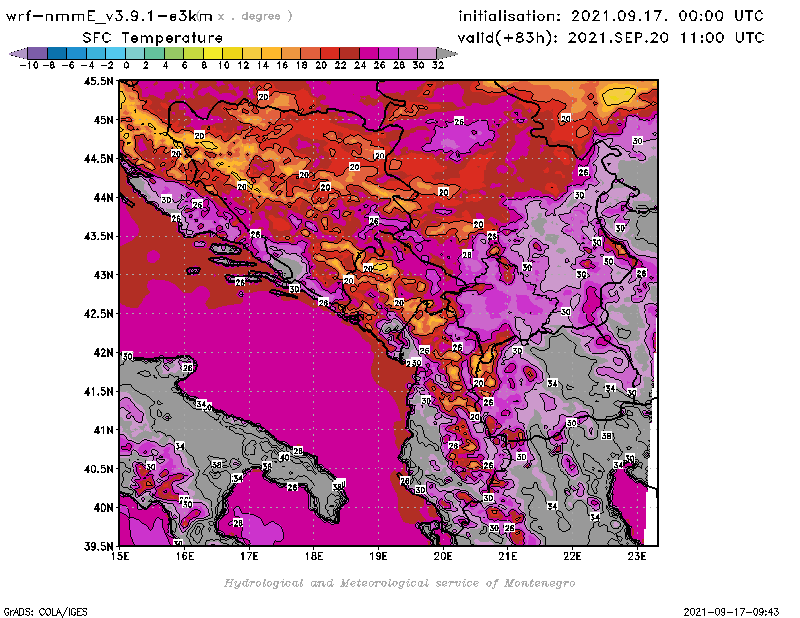Image resolution: width=800 pixels, height=618 pixels.
Task: Click the legend value '14'
Action: 262,65
